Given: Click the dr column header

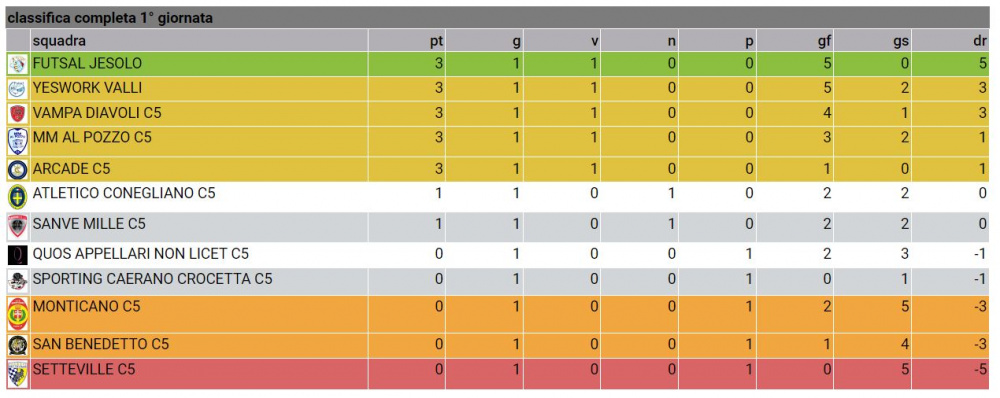Looking at the screenshot, I should tap(981, 42).
